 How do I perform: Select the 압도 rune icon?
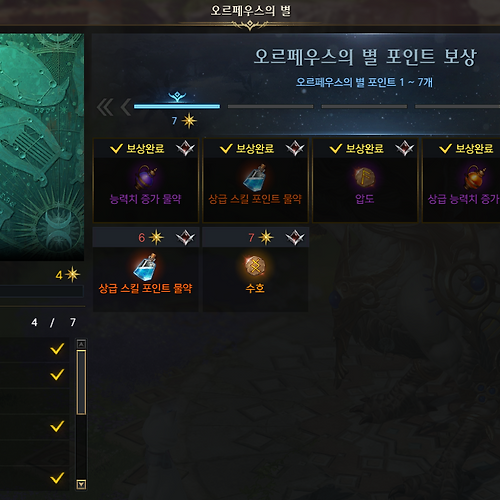(x=365, y=177)
